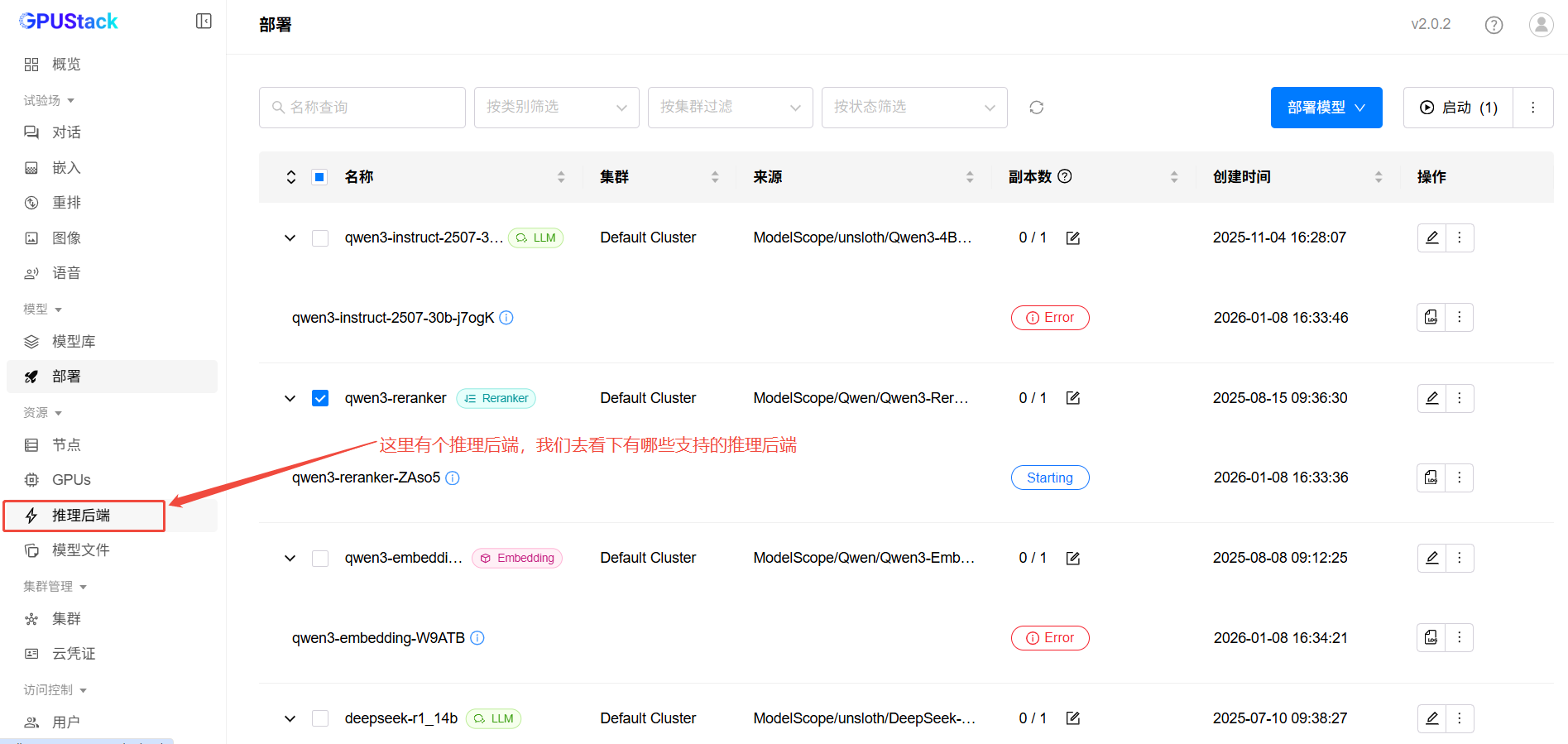Open more actions for qwen3-reranker model row
1568x744 pixels.
1460,398
